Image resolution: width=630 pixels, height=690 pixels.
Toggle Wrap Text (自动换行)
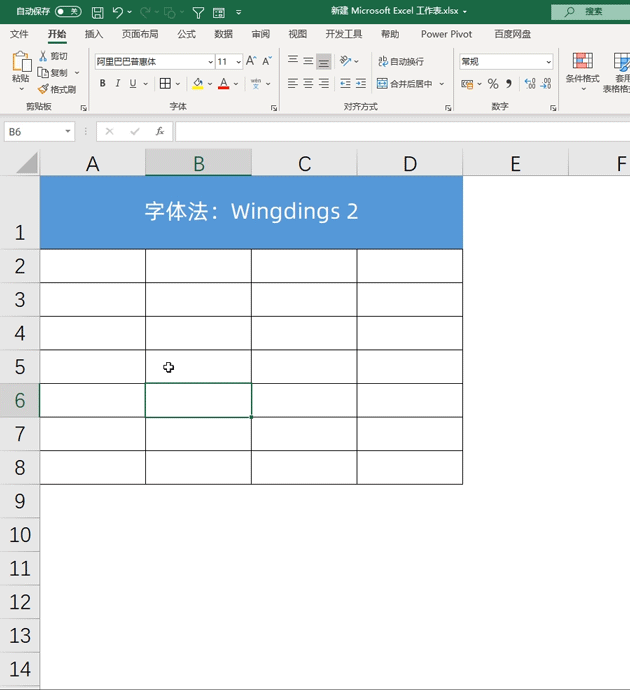(x=401, y=61)
